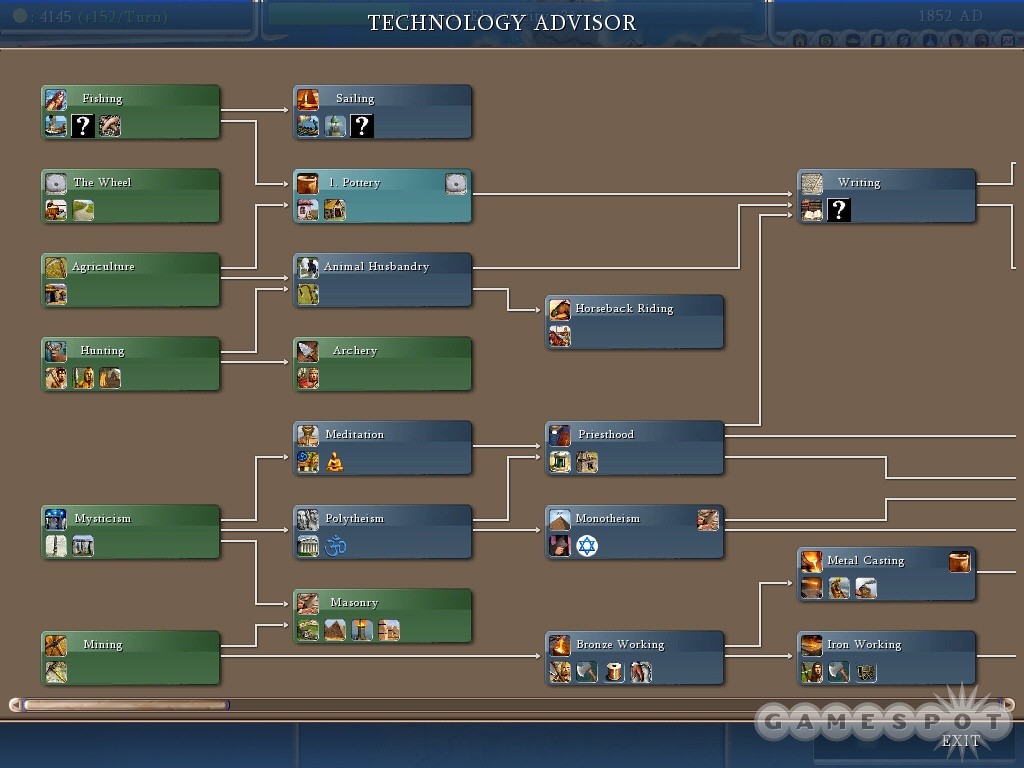The height and width of the screenshot is (768, 1024).
Task: Click the Meditation label text
Action: pyautogui.click(x=355, y=434)
